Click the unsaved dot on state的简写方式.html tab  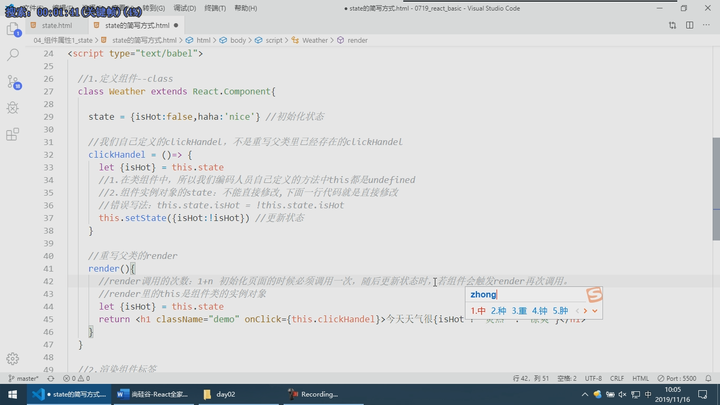[x=176, y=25]
